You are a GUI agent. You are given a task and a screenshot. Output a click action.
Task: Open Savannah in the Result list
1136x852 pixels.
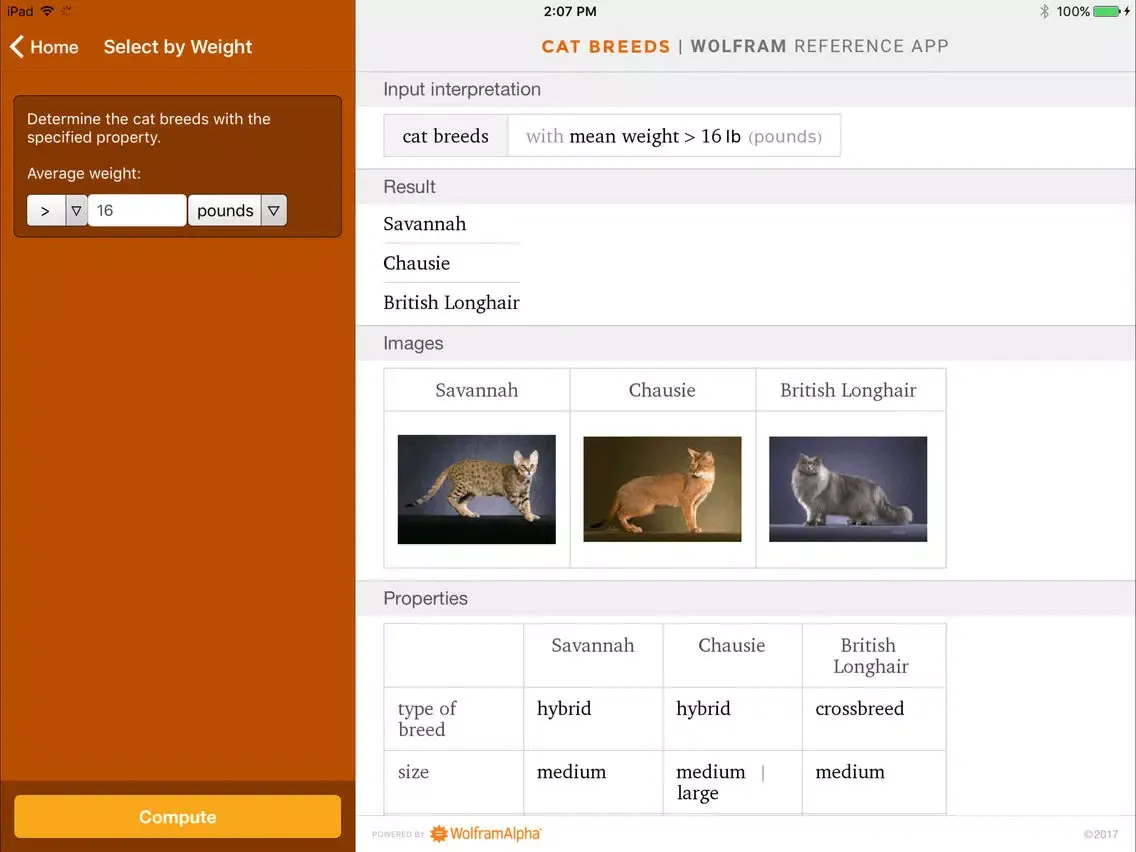pos(425,224)
